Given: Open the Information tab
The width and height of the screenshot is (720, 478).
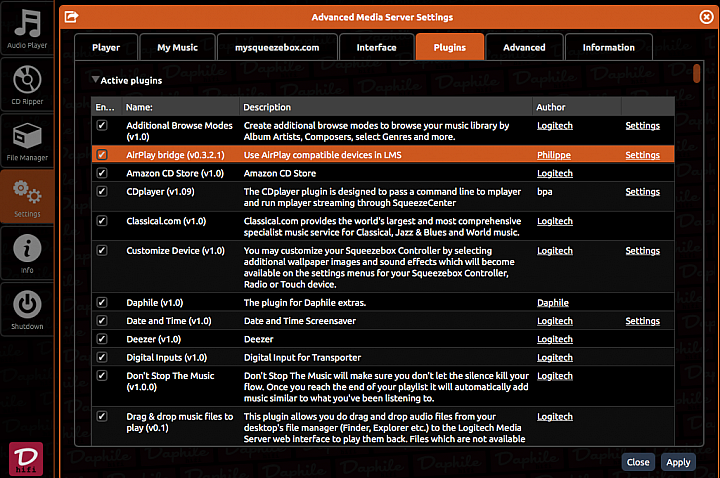Looking at the screenshot, I should 608,47.
